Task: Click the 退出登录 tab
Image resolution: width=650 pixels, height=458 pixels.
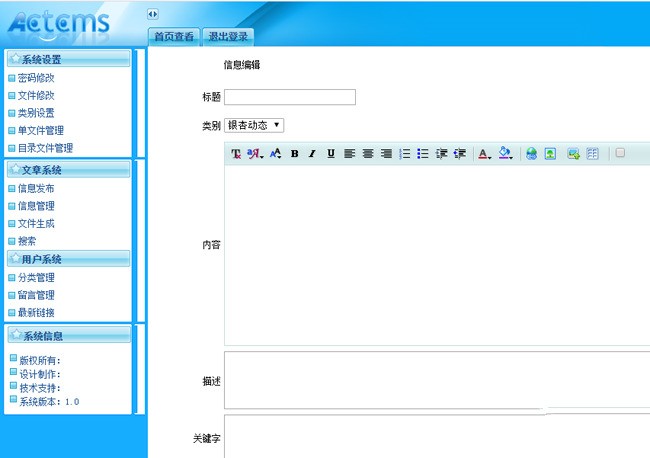Action: click(228, 36)
